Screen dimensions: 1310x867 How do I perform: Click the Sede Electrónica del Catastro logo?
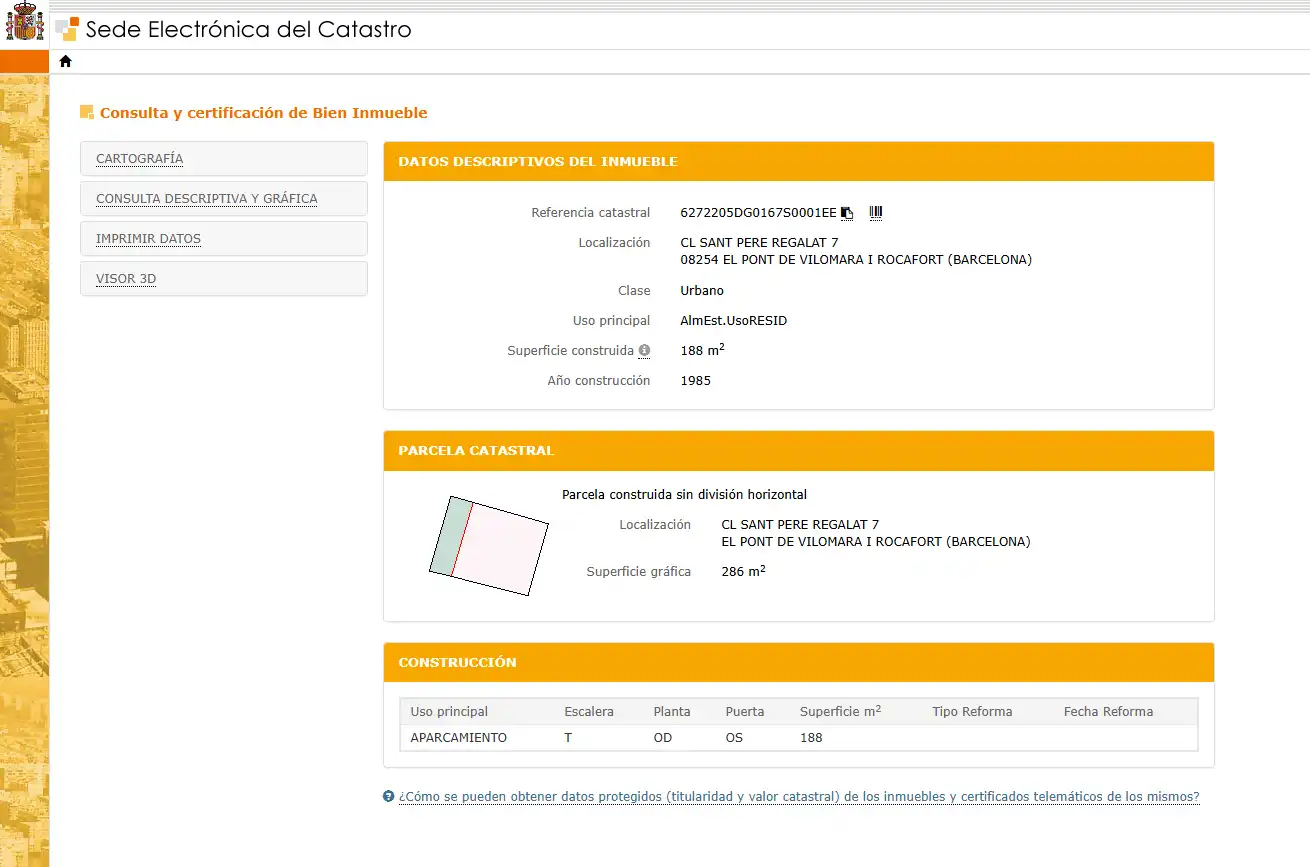234,29
